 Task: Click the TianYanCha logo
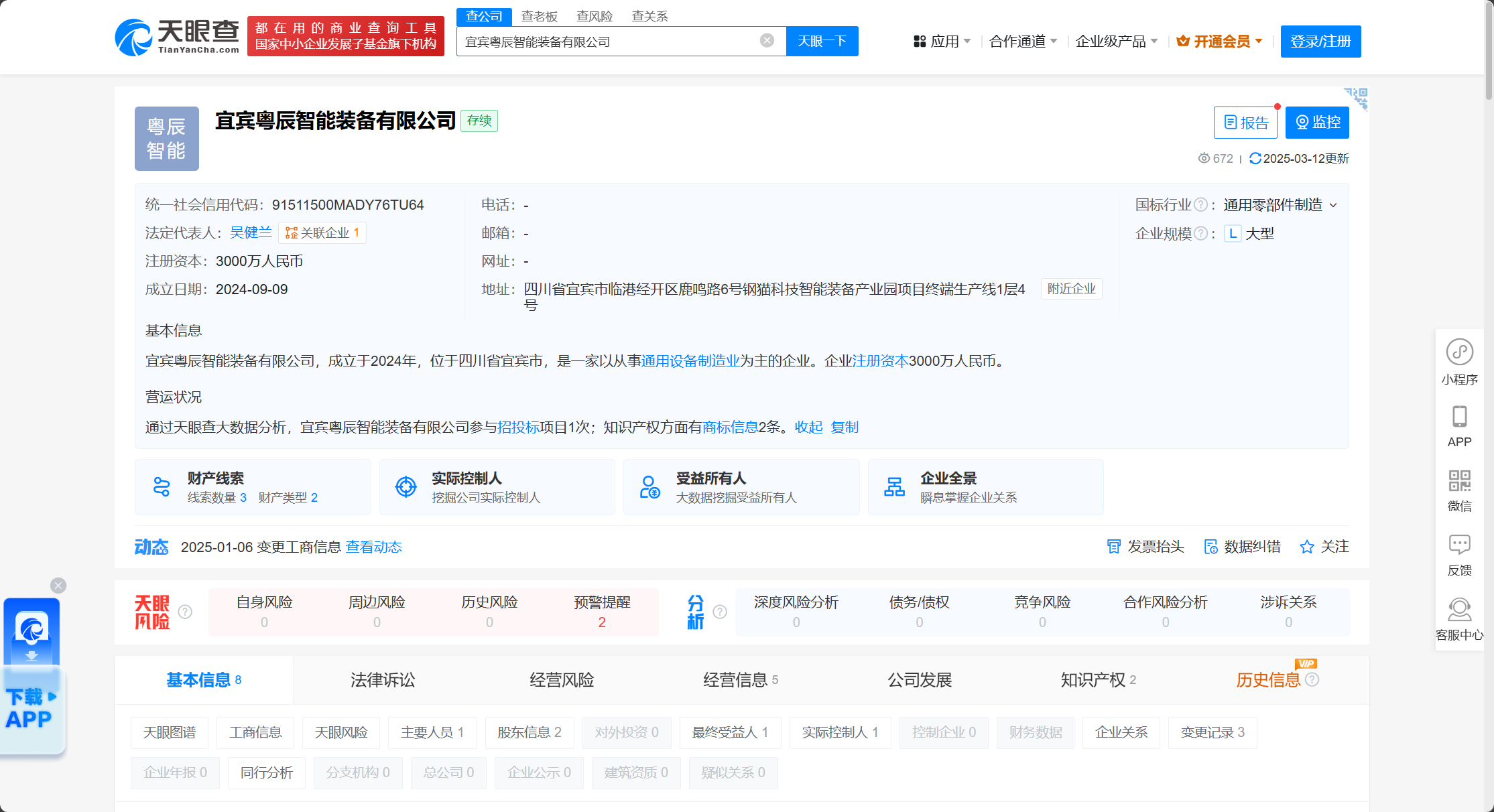click(x=177, y=38)
